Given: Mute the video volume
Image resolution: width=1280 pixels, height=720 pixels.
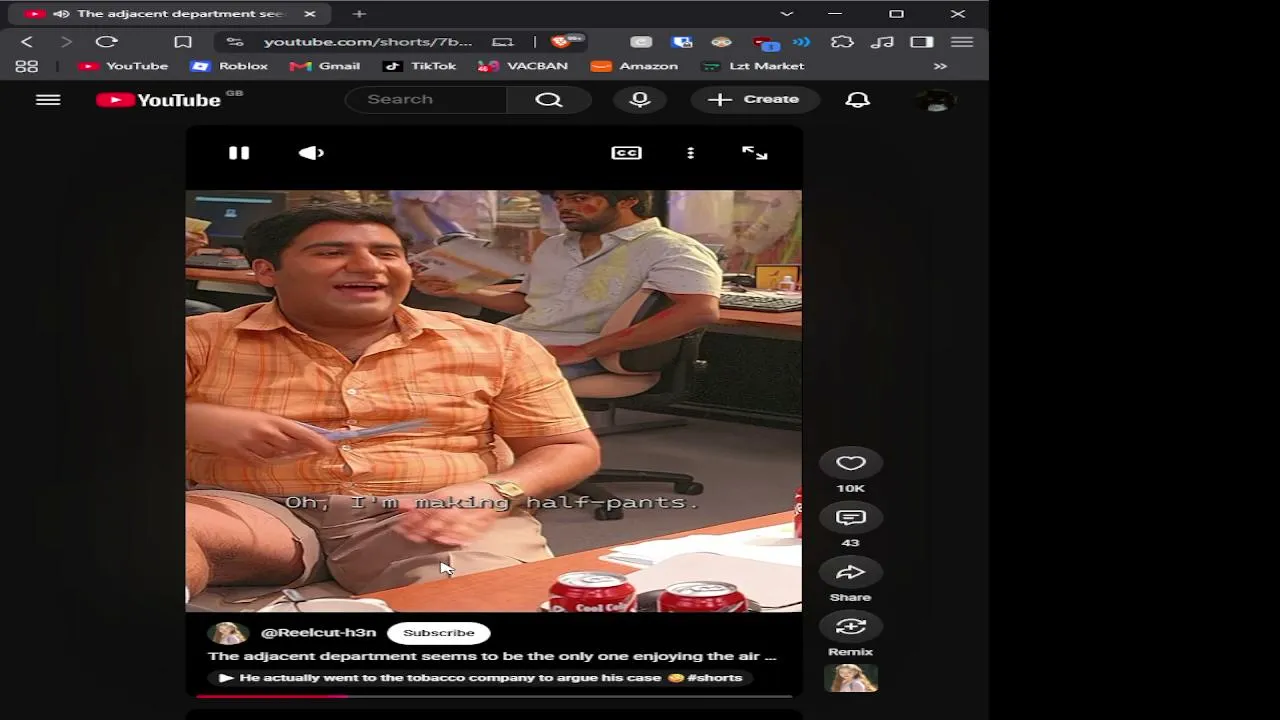Looking at the screenshot, I should point(311,153).
